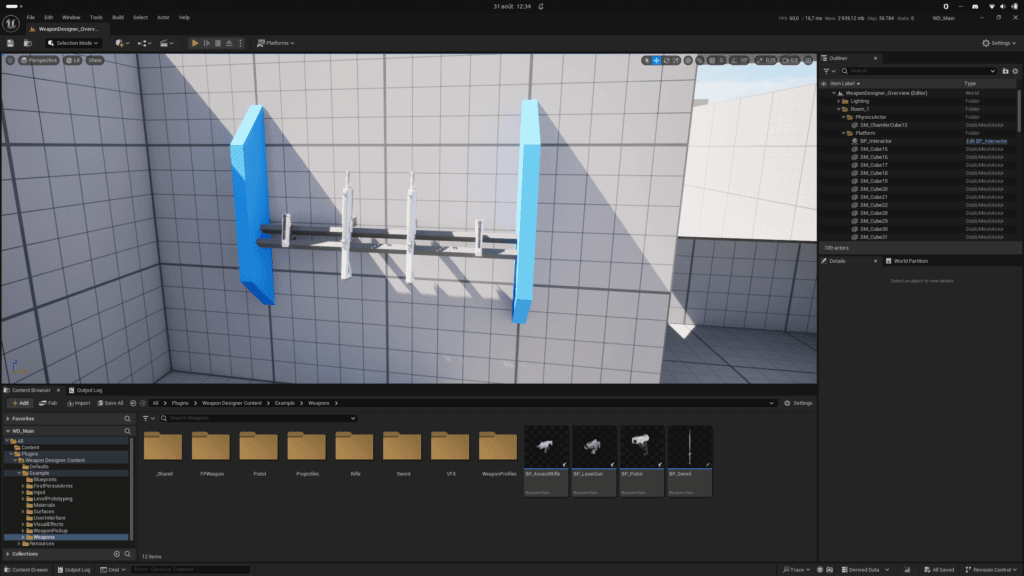Save the current level with the disk icon
1024x576 pixels.
click(x=10, y=43)
